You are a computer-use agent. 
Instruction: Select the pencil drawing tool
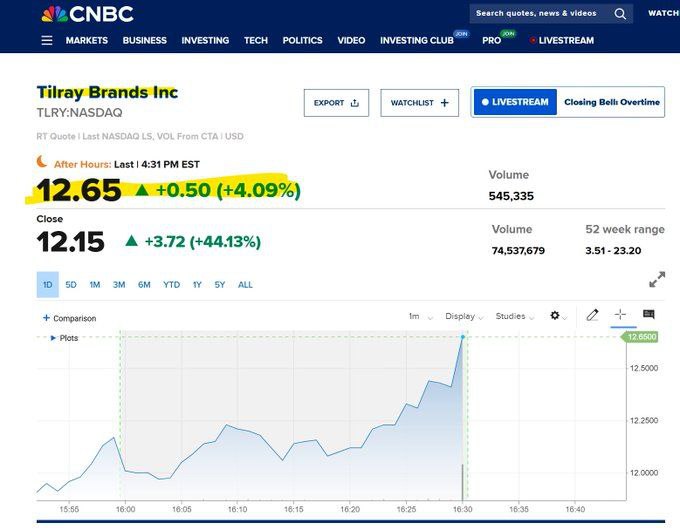click(x=592, y=315)
